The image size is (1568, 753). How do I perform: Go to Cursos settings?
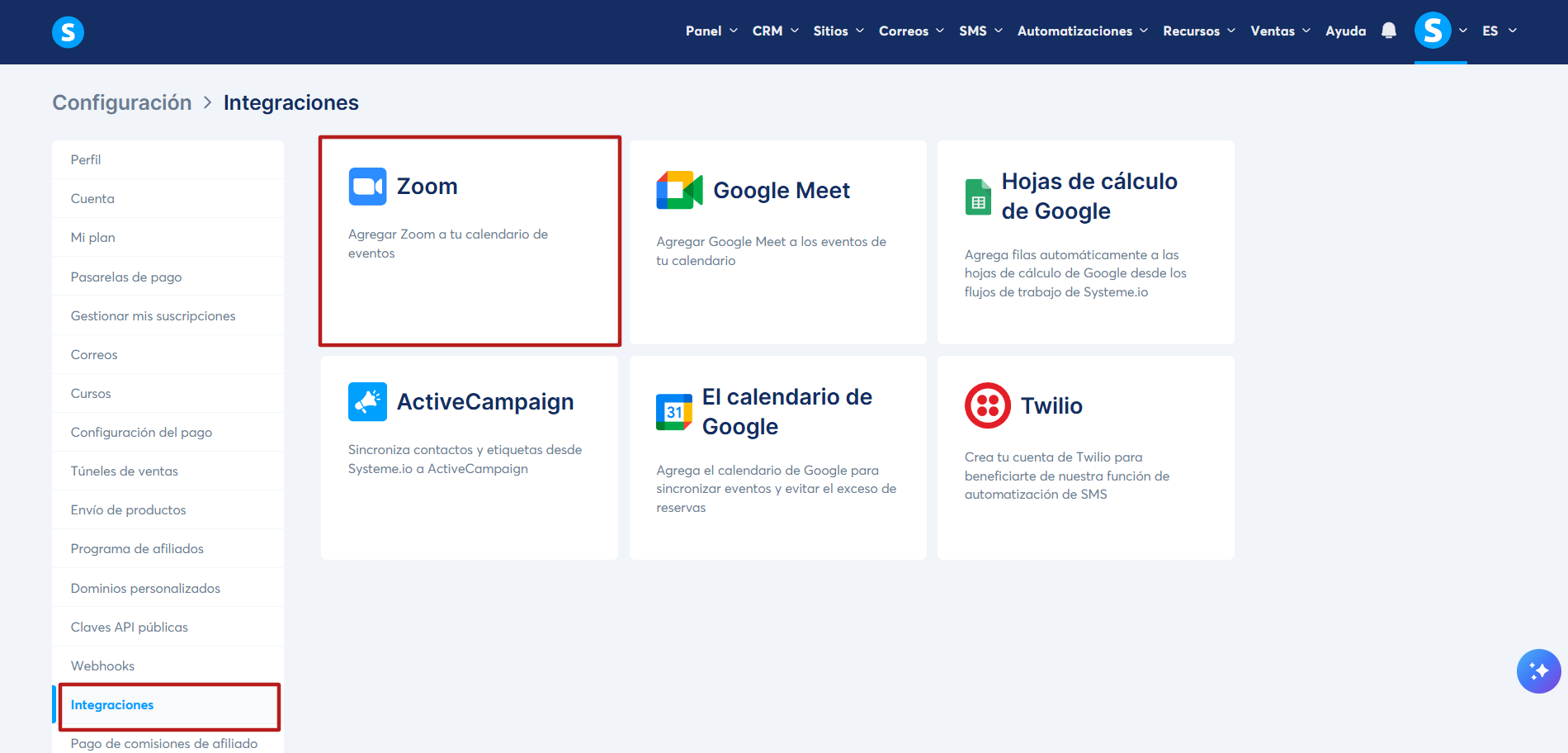(168, 394)
